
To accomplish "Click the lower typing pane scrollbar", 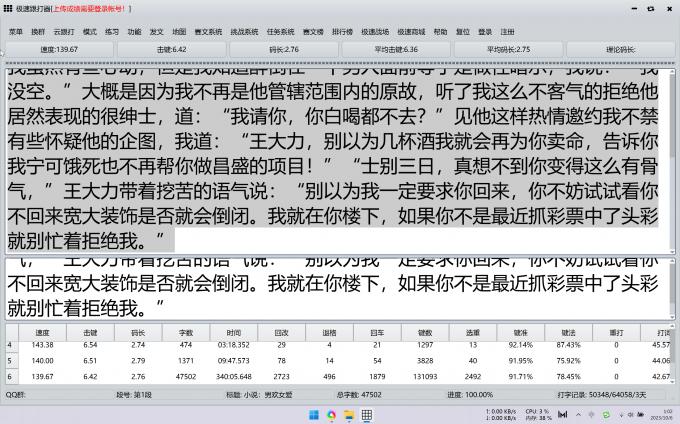I will pos(672,289).
